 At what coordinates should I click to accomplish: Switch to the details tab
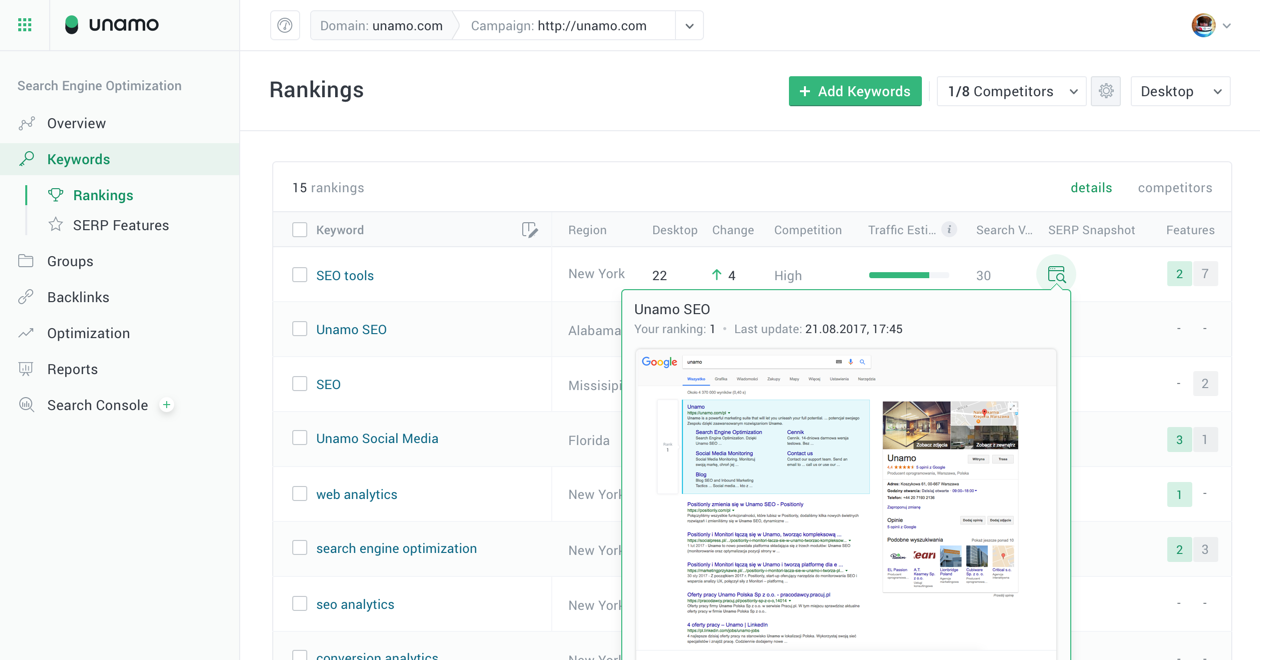pos(1091,188)
